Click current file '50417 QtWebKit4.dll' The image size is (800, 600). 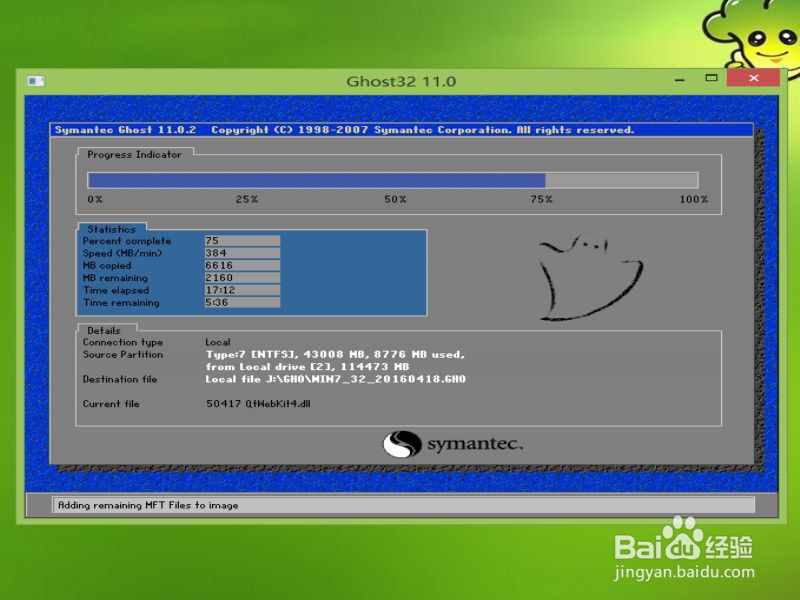(258, 404)
